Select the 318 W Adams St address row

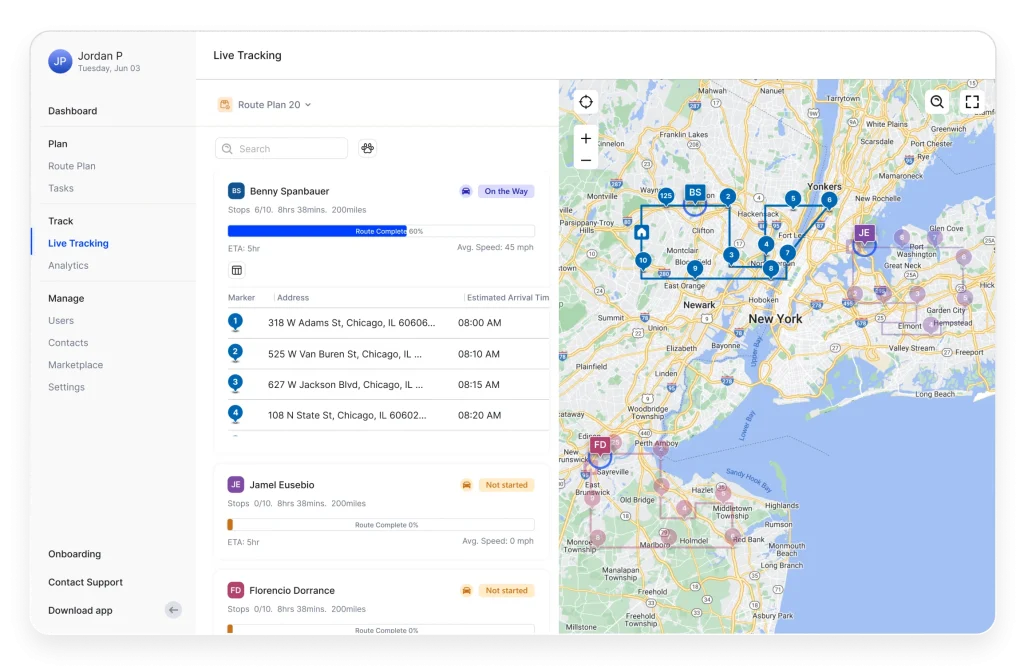388,323
